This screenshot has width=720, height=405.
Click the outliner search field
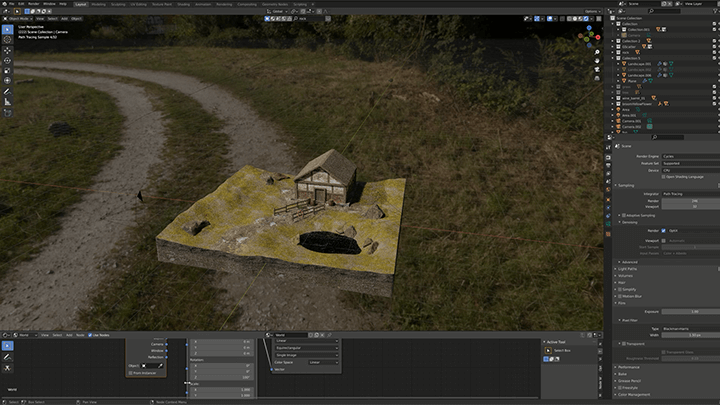(x=664, y=11)
